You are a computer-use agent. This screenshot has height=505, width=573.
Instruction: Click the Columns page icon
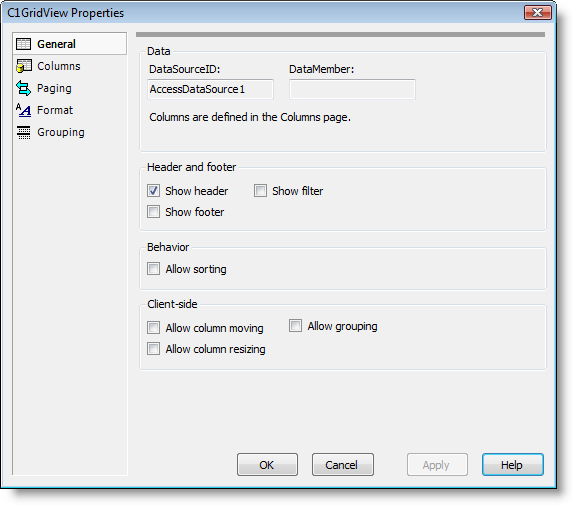point(24,66)
